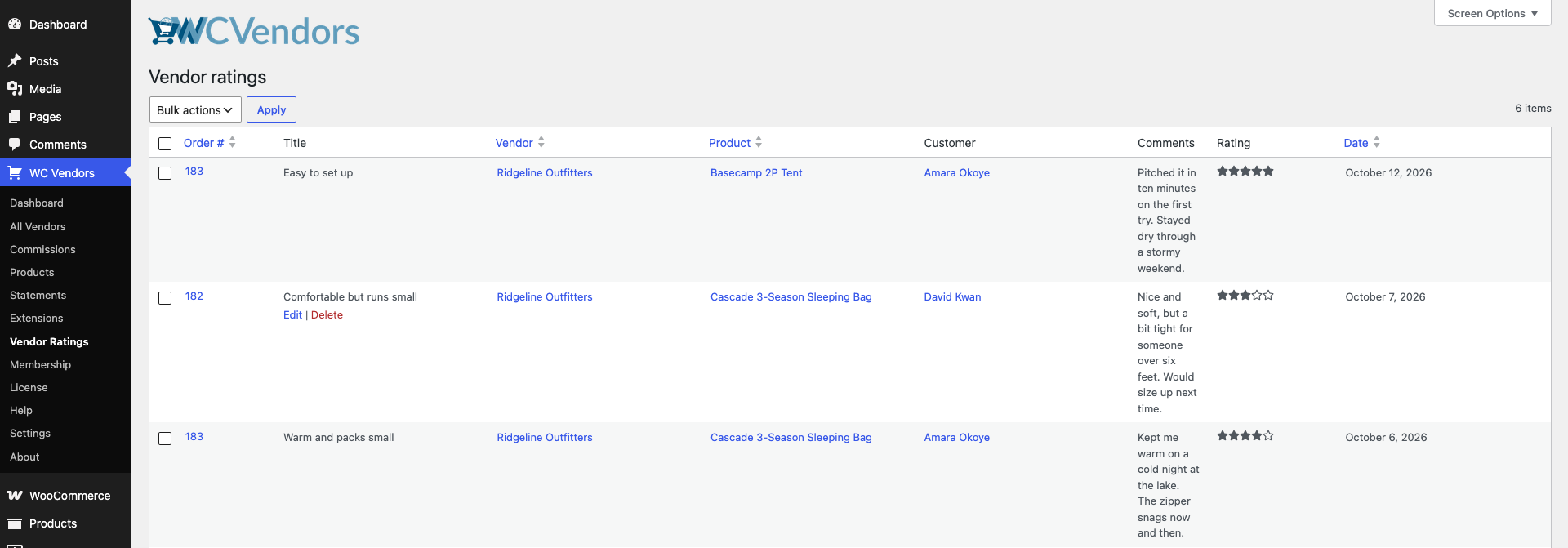Click the Pages icon in sidebar

pyautogui.click(x=15, y=117)
